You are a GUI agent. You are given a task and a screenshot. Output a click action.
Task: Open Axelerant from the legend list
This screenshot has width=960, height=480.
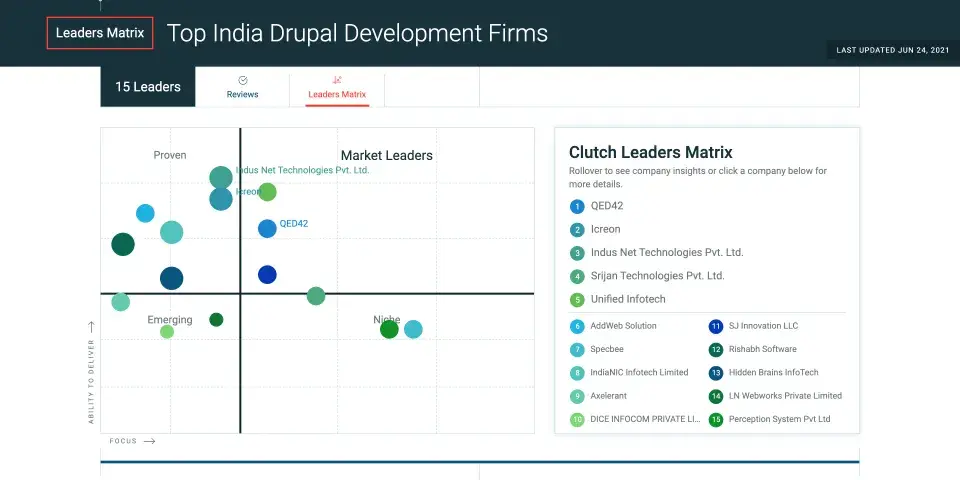pos(609,396)
